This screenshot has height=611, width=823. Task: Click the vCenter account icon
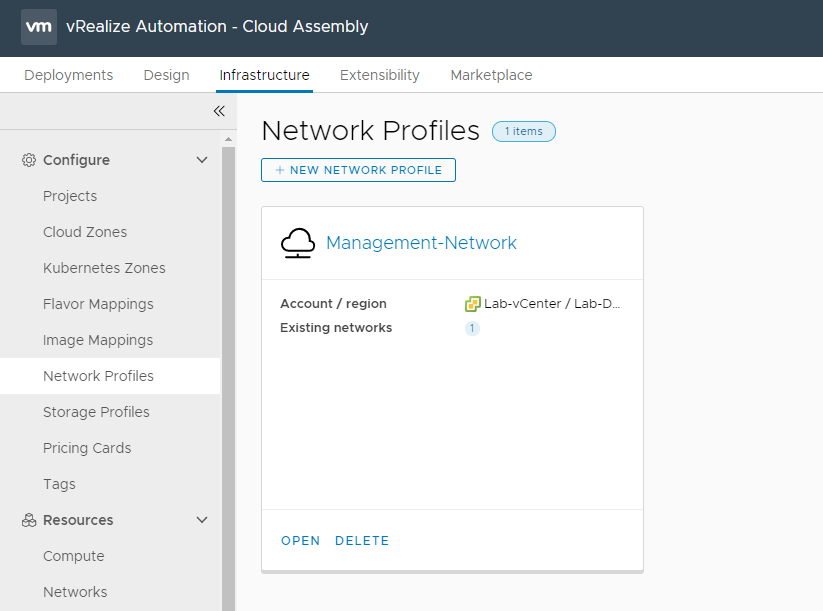(x=473, y=304)
